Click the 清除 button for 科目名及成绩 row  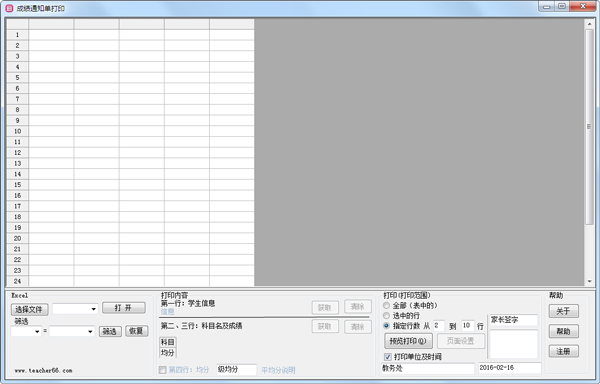click(358, 327)
